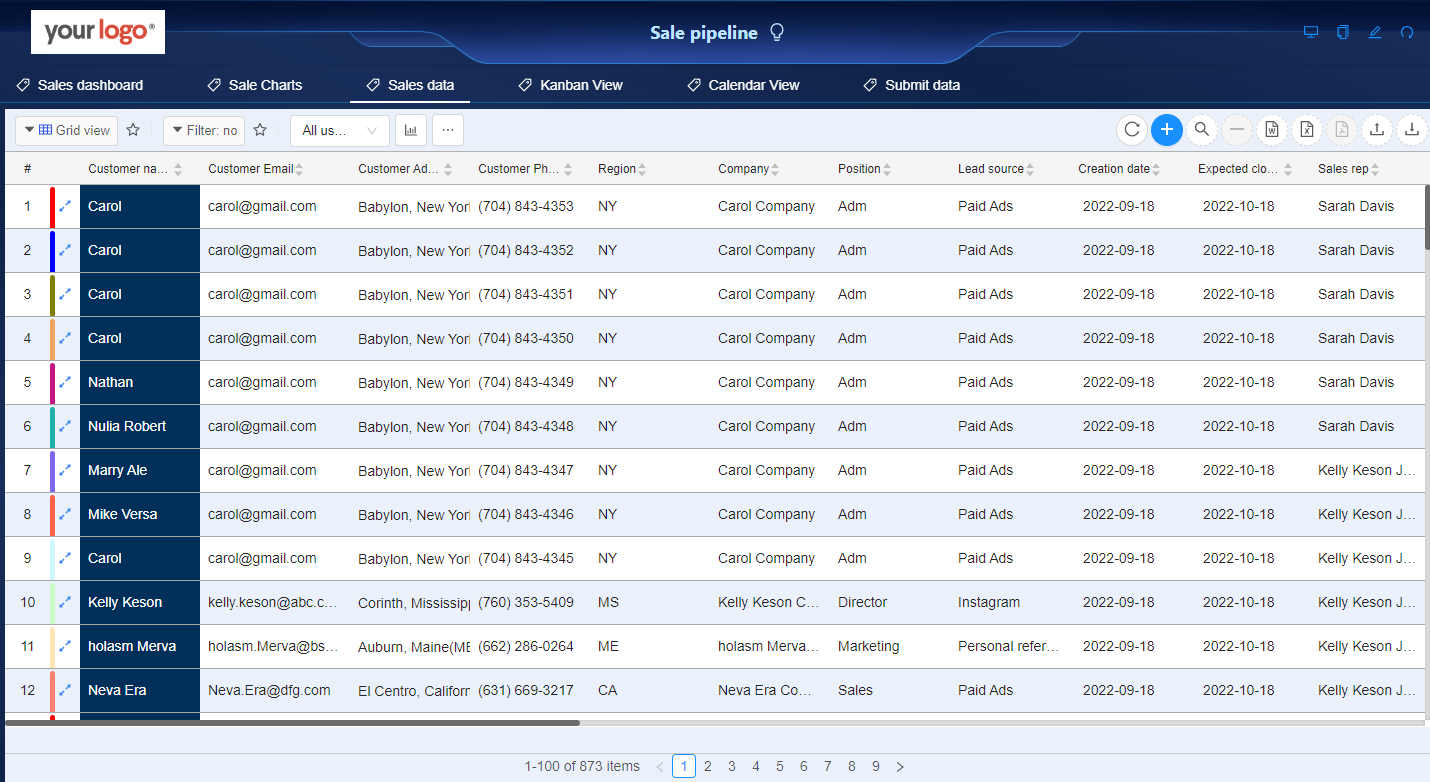Switch to the Sale Charts tab

255,85
